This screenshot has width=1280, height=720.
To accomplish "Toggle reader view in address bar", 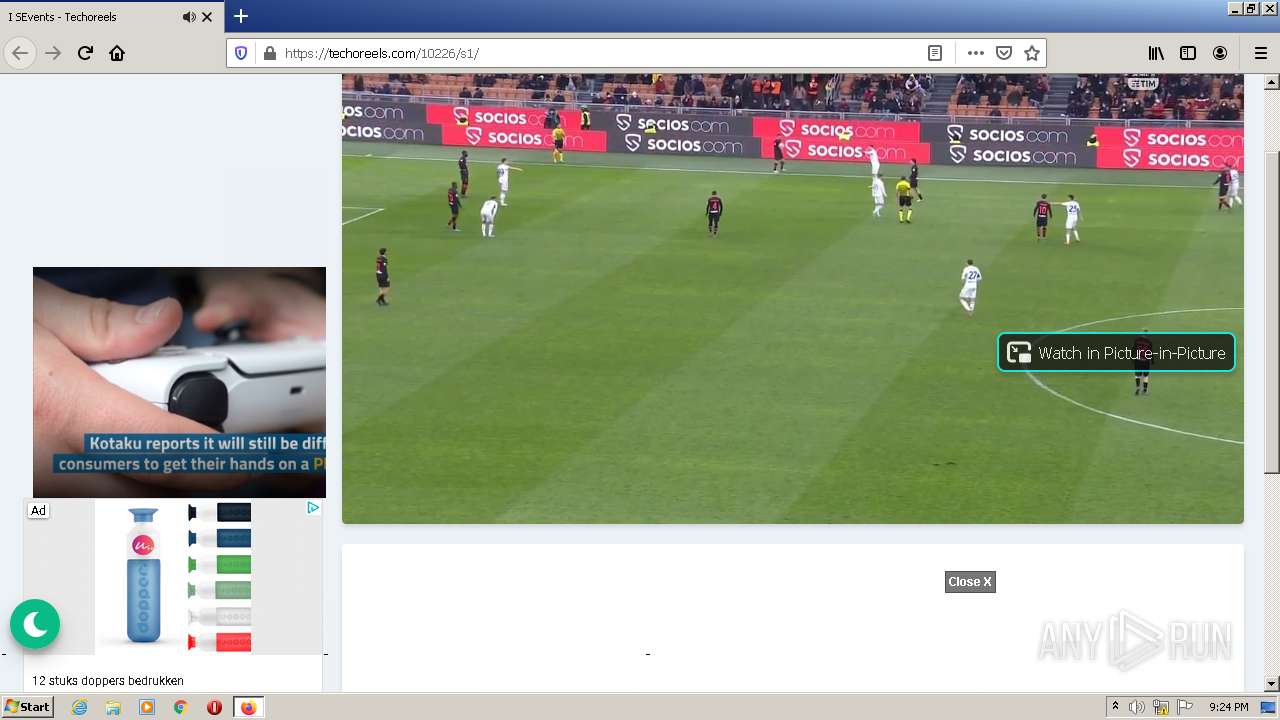I will tap(935, 53).
